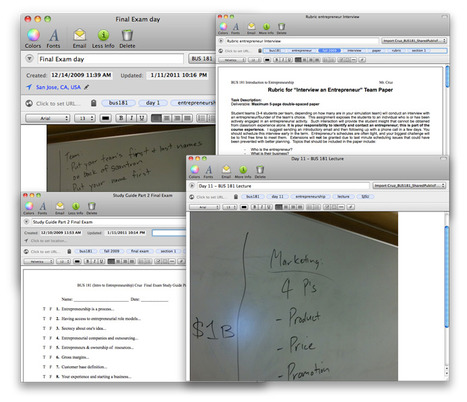
Task: Delete the Final Exam day note
Action: click(x=127, y=38)
